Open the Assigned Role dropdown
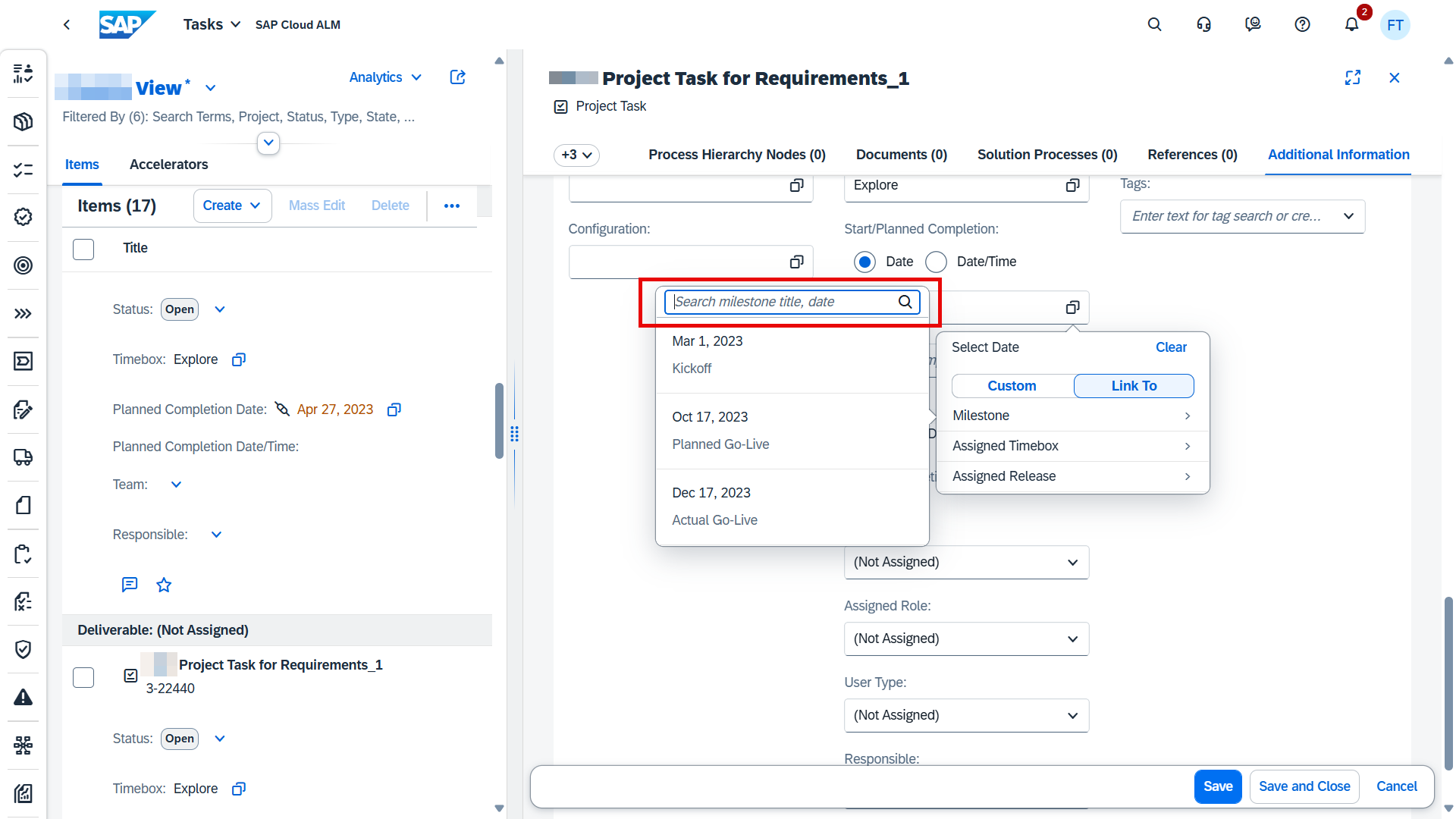 point(966,639)
